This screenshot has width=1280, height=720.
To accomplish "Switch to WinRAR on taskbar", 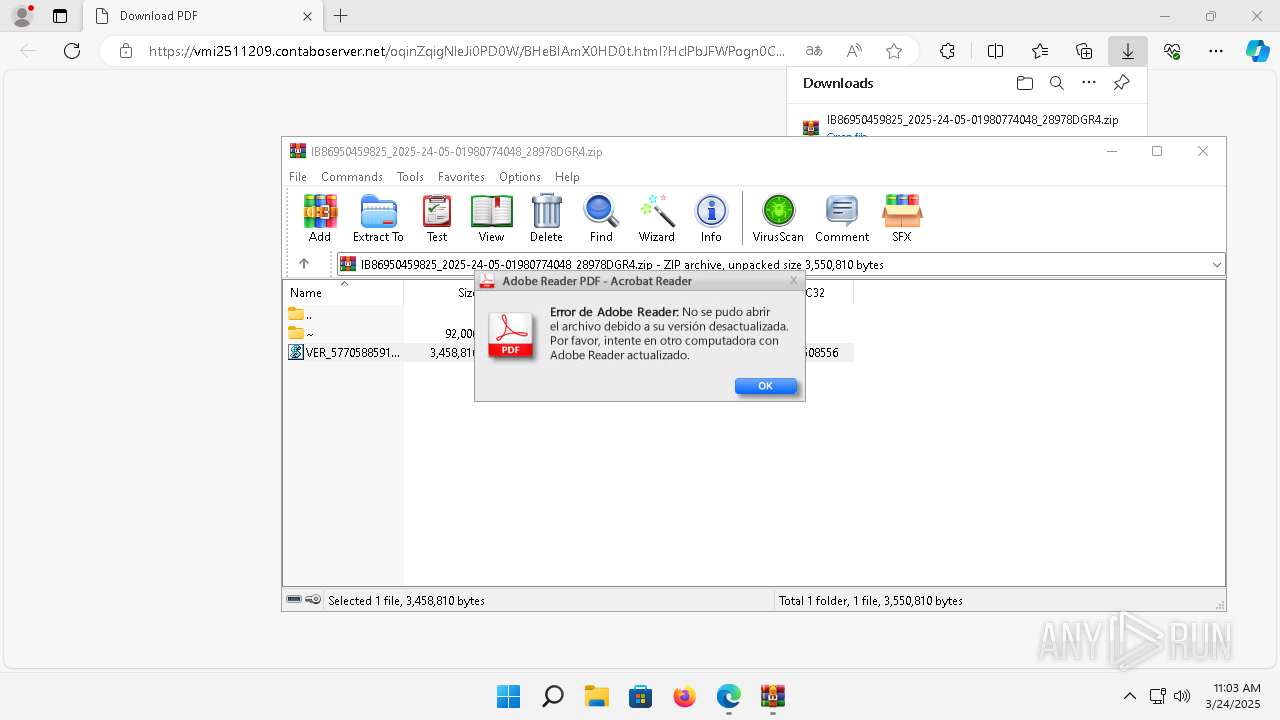I will pyautogui.click(x=772, y=696).
